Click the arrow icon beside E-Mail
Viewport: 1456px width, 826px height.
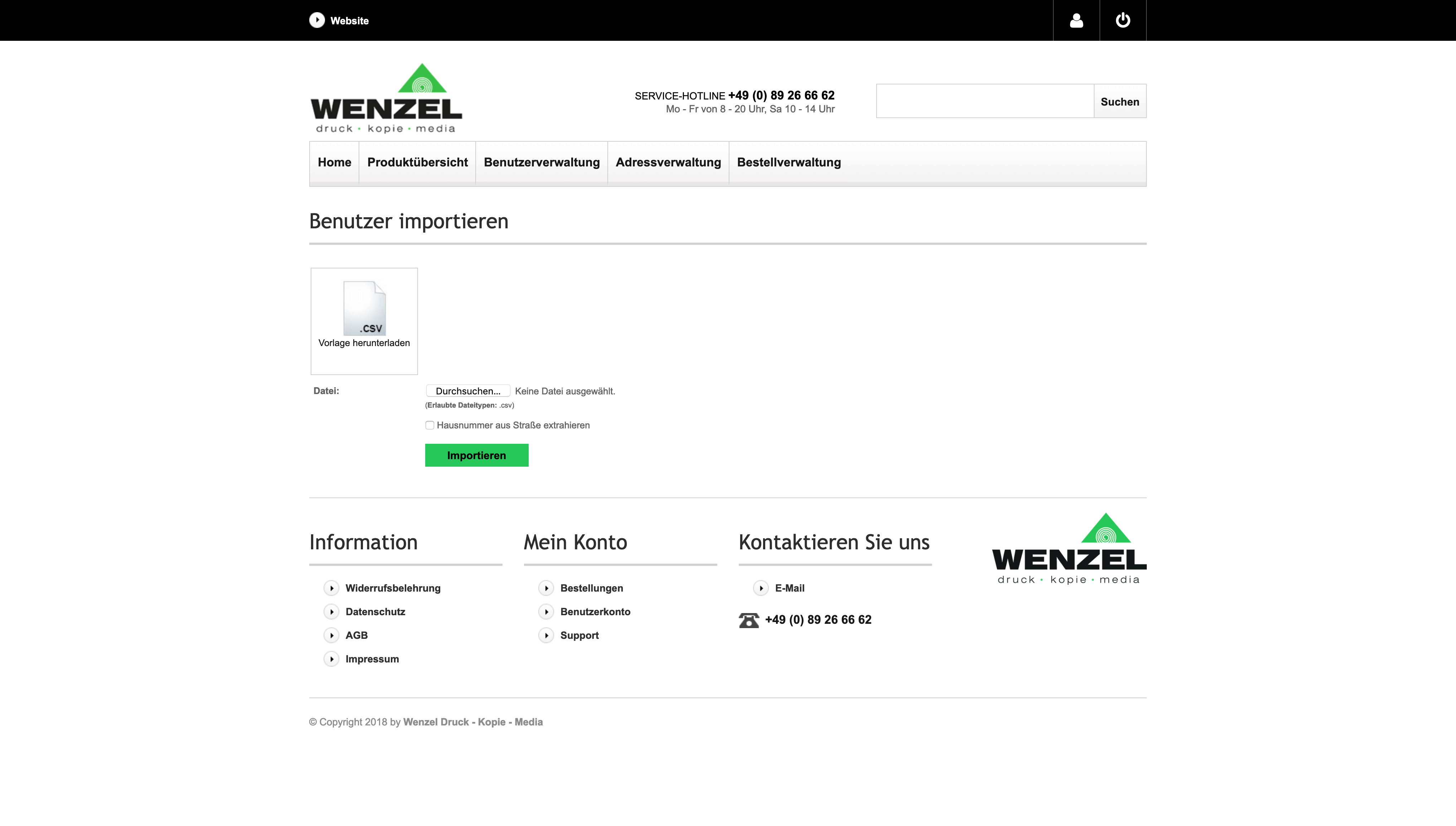tap(761, 588)
